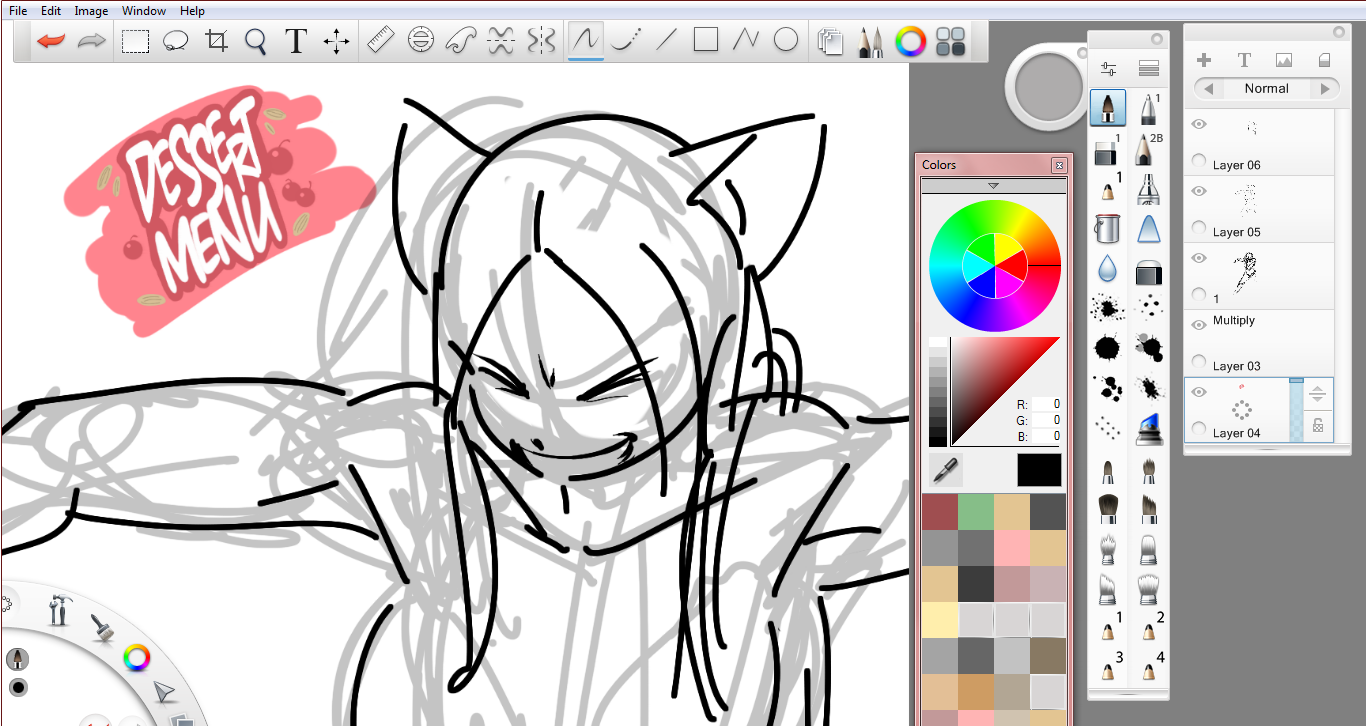Add a new layer with the plus button
1366x726 pixels.
pyautogui.click(x=1204, y=60)
